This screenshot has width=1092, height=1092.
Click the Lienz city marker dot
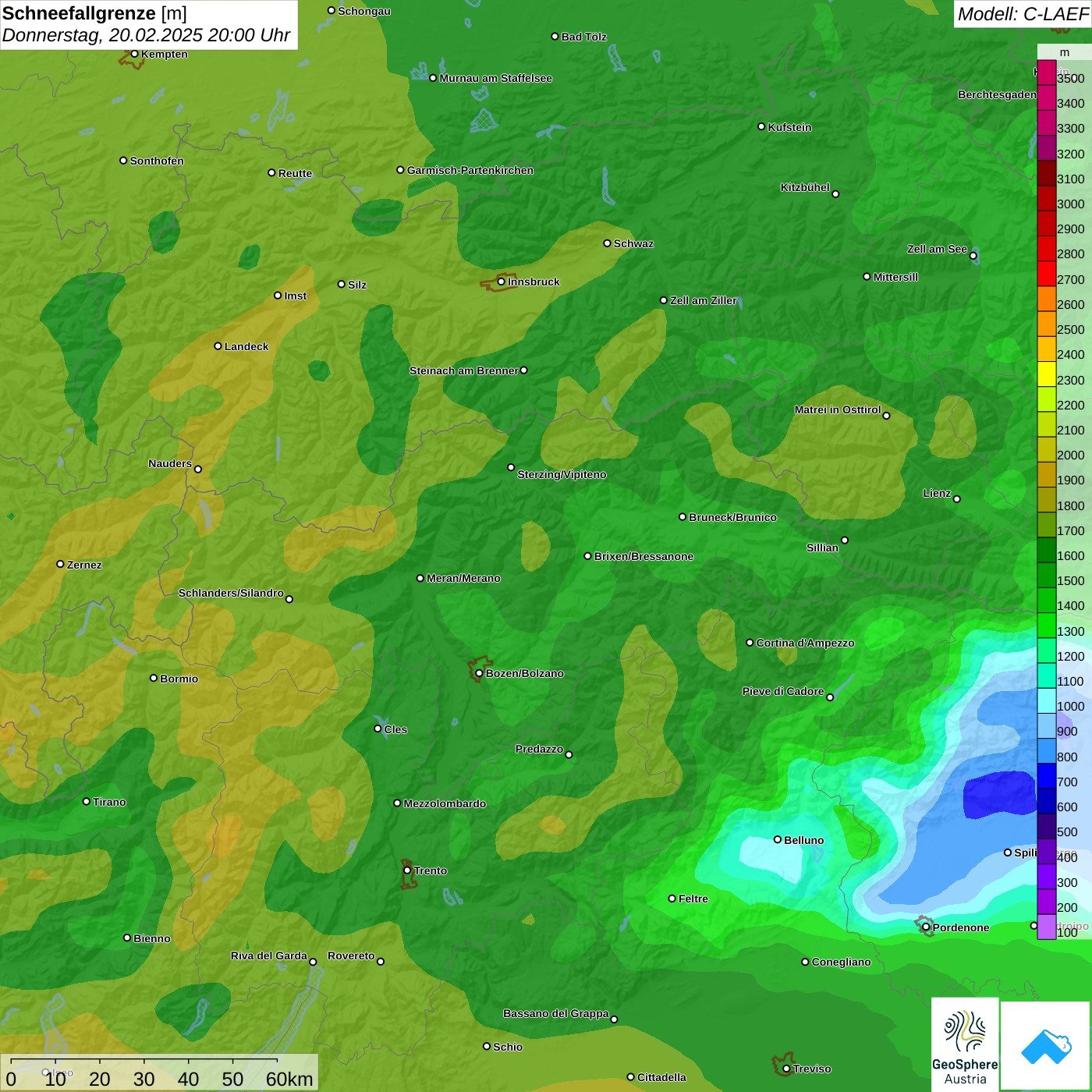(956, 499)
